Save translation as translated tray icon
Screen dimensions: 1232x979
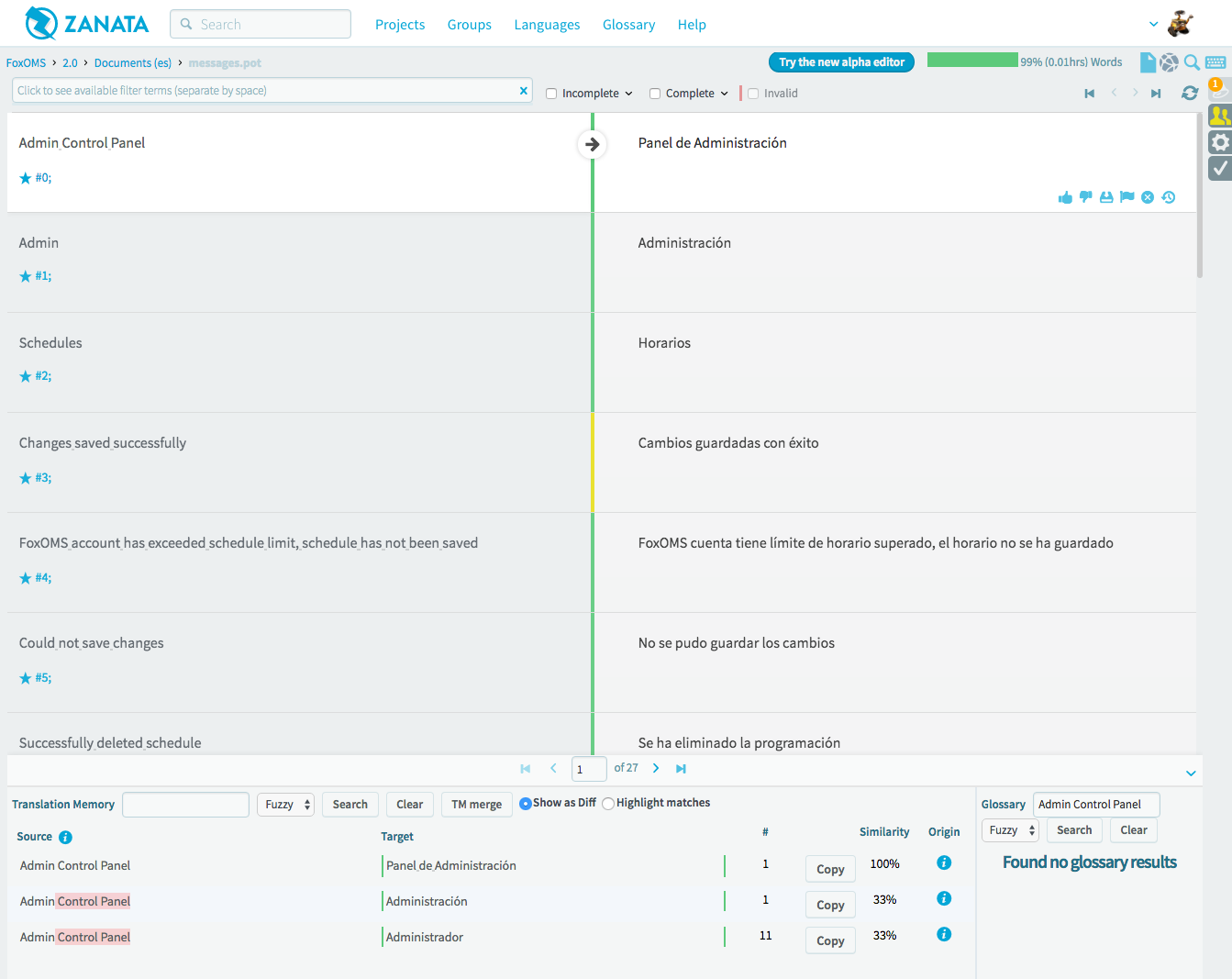tap(1106, 197)
